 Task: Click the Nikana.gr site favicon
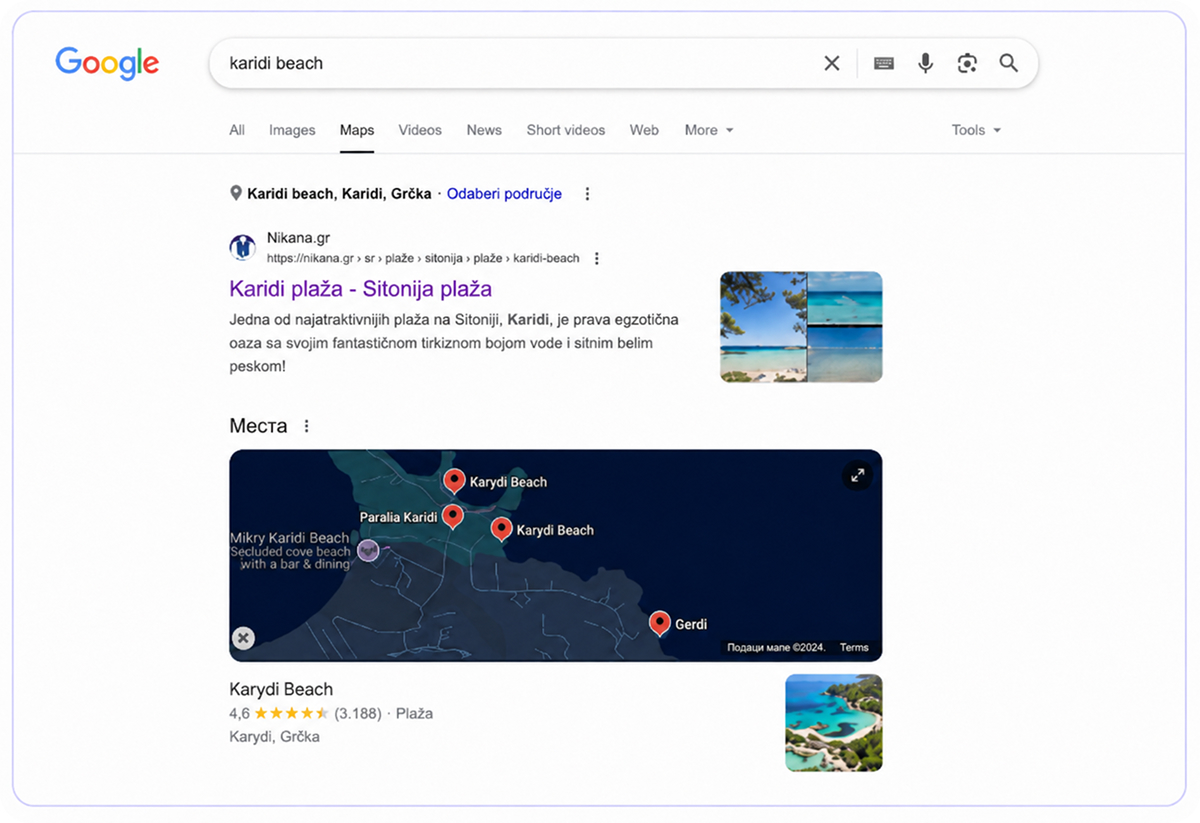[242, 247]
